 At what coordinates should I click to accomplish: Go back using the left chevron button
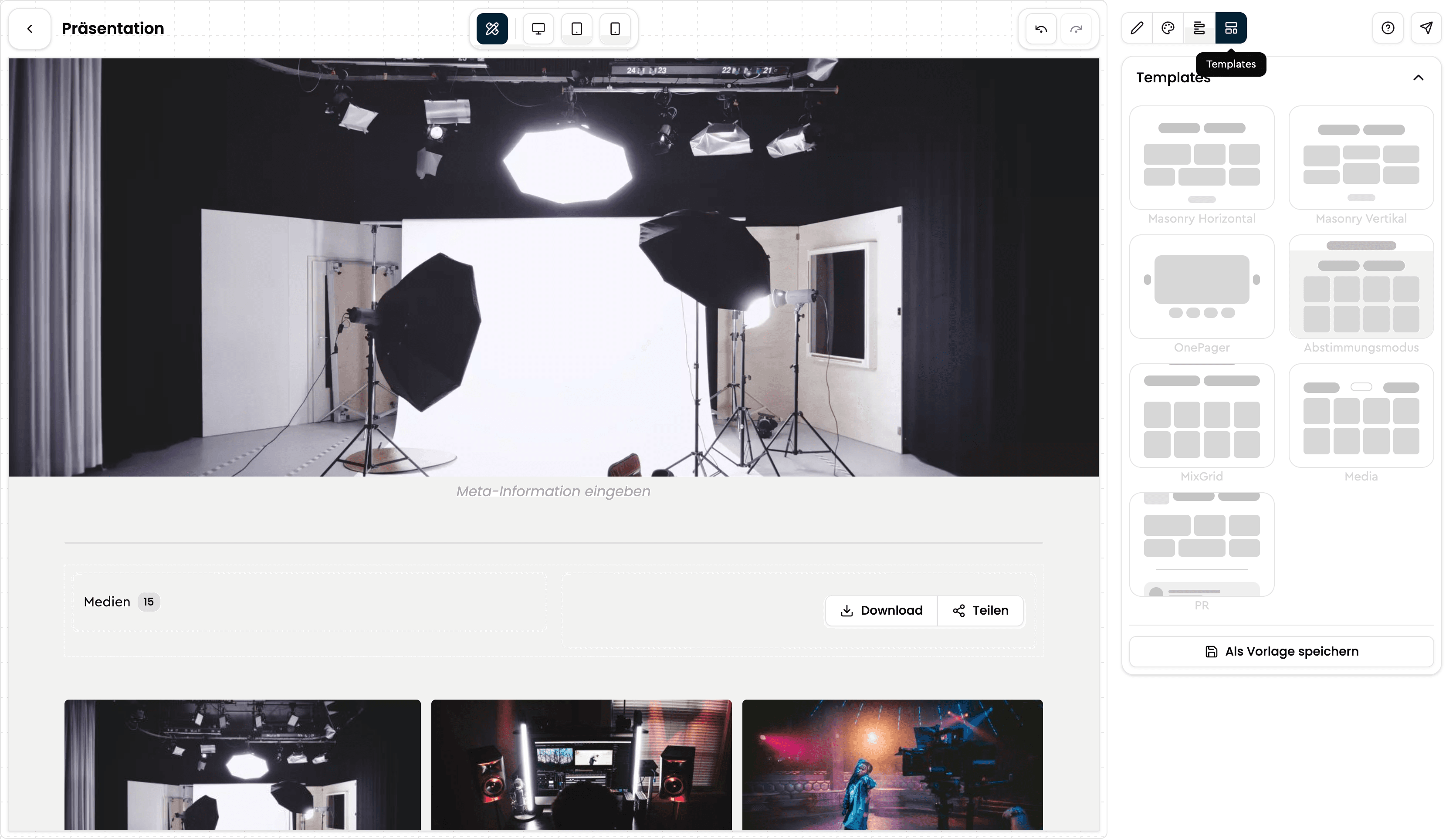(x=30, y=28)
